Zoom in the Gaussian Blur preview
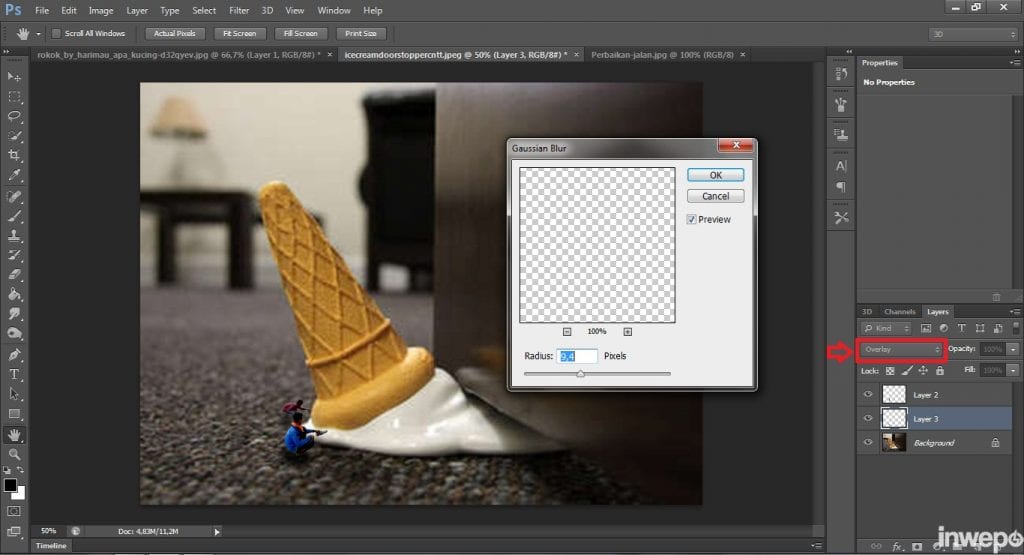The width and height of the screenshot is (1024, 555). [628, 331]
